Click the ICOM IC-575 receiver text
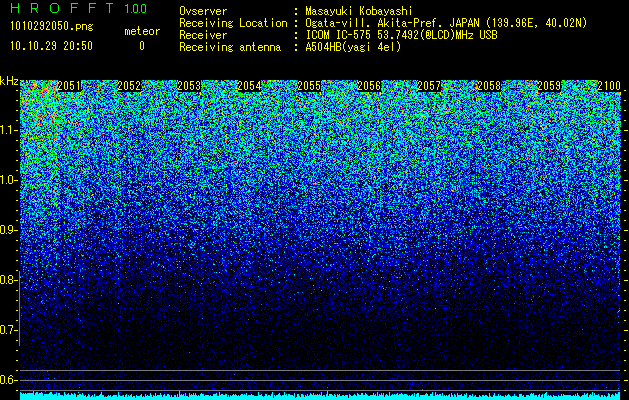629x400 pixels. [401, 35]
